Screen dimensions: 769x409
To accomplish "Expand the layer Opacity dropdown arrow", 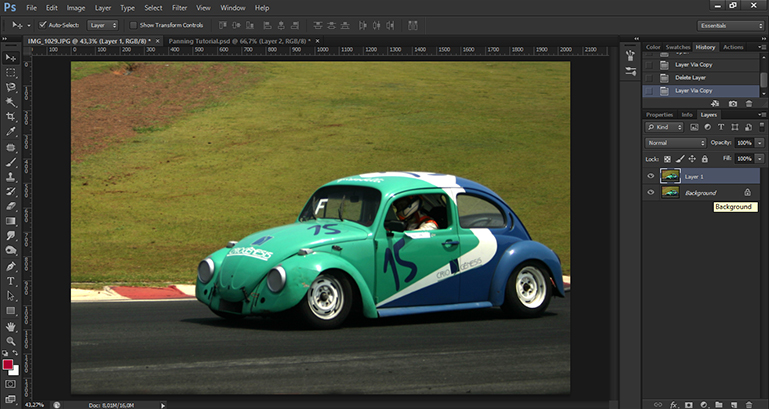I will pyautogui.click(x=760, y=143).
